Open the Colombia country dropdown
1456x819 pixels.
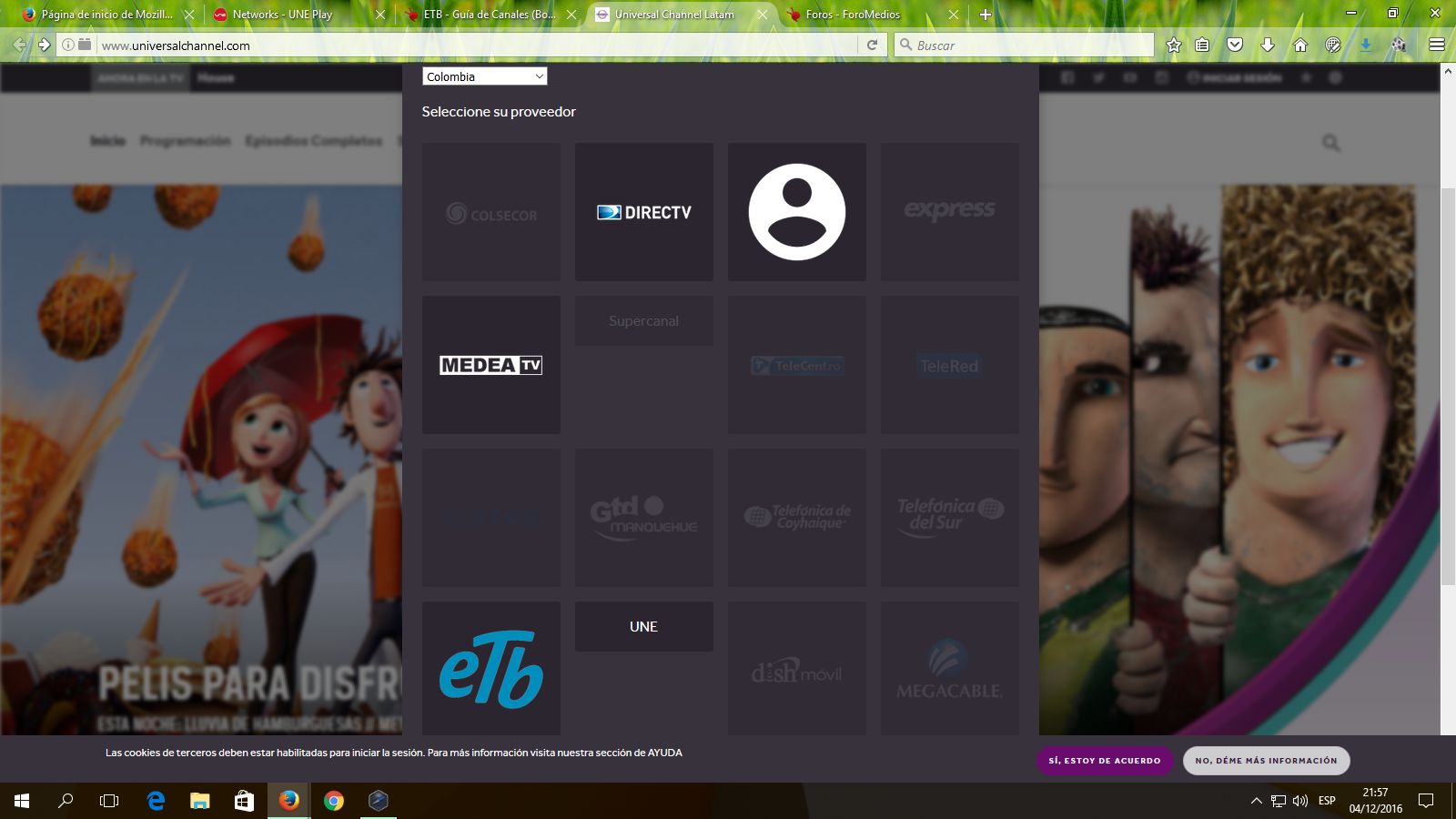pyautogui.click(x=484, y=76)
